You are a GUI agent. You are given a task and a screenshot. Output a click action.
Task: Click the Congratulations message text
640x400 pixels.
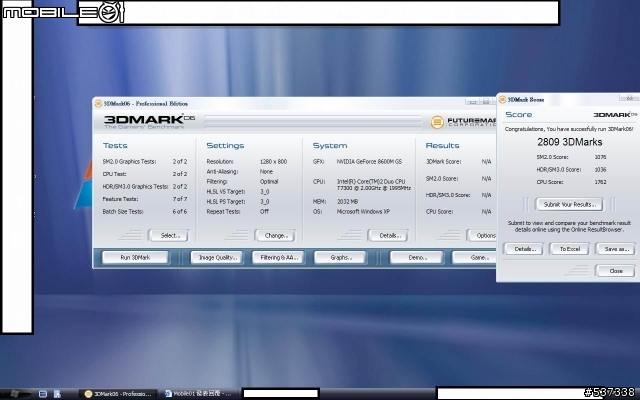click(569, 129)
